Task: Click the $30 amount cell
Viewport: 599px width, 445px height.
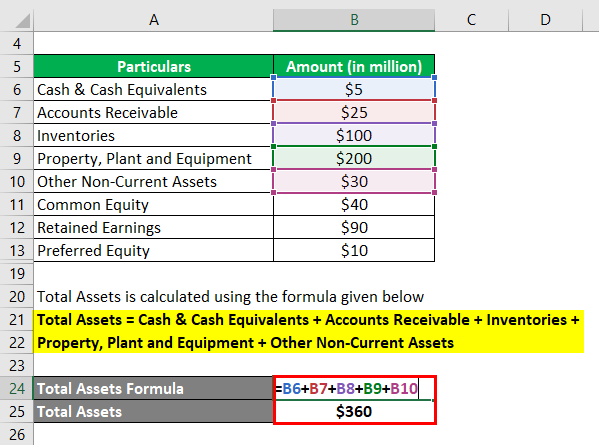Action: pos(354,181)
